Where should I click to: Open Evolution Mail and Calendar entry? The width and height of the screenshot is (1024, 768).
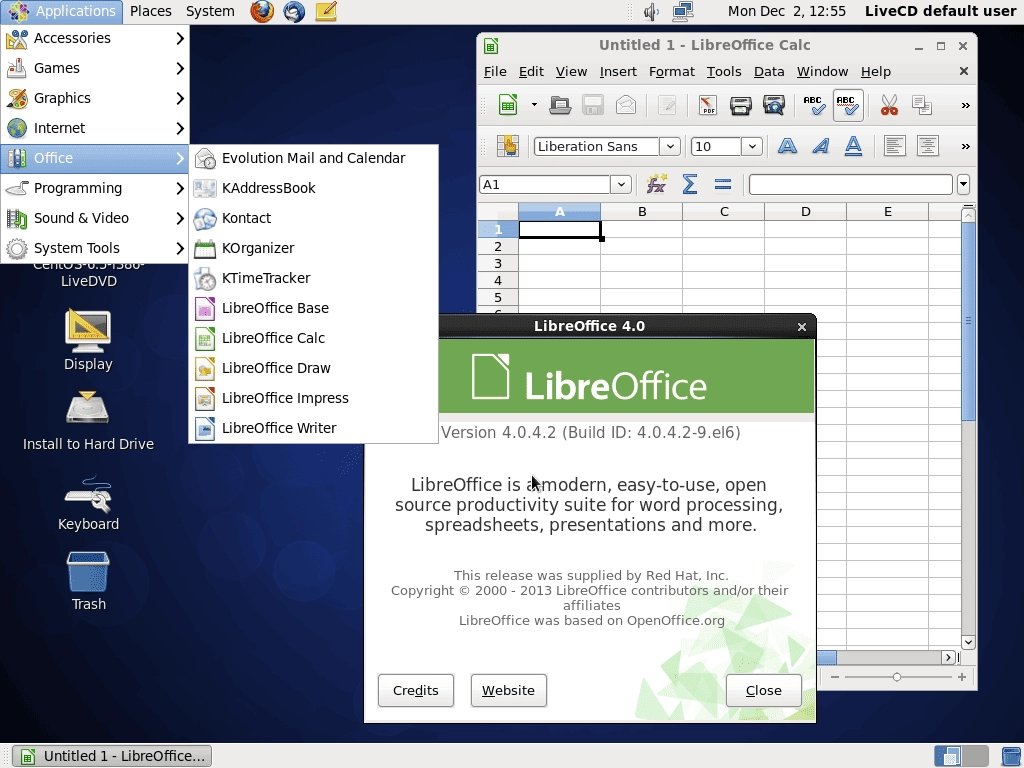[x=313, y=158]
